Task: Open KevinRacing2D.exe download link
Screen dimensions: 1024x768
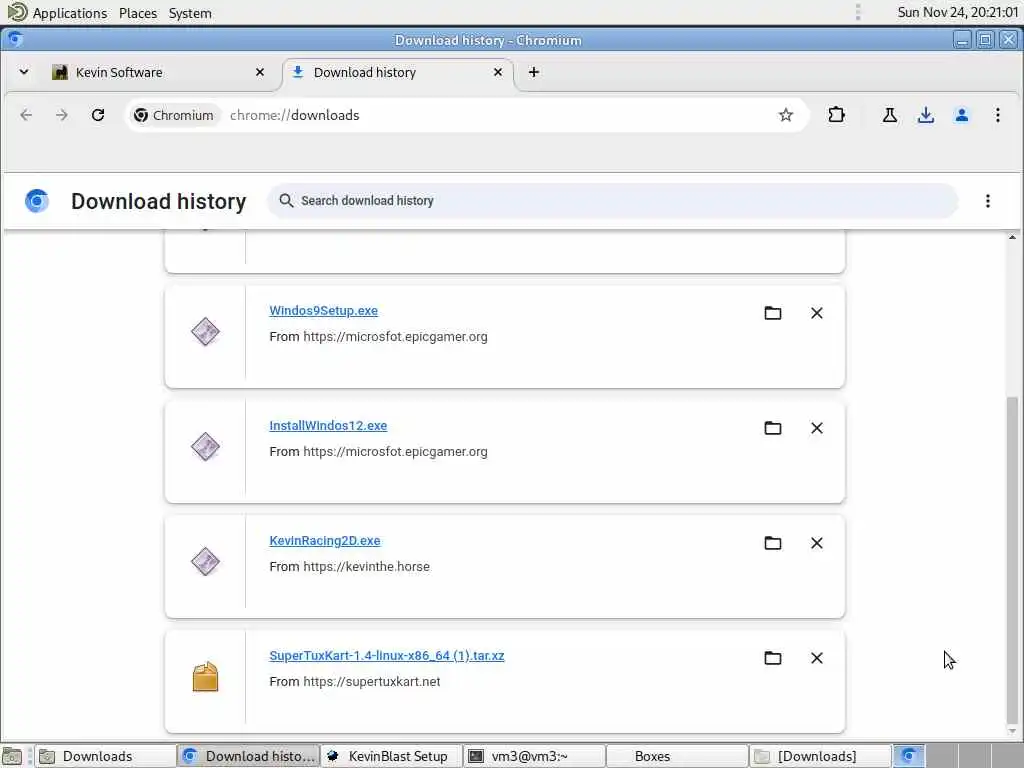Action: pos(325,541)
